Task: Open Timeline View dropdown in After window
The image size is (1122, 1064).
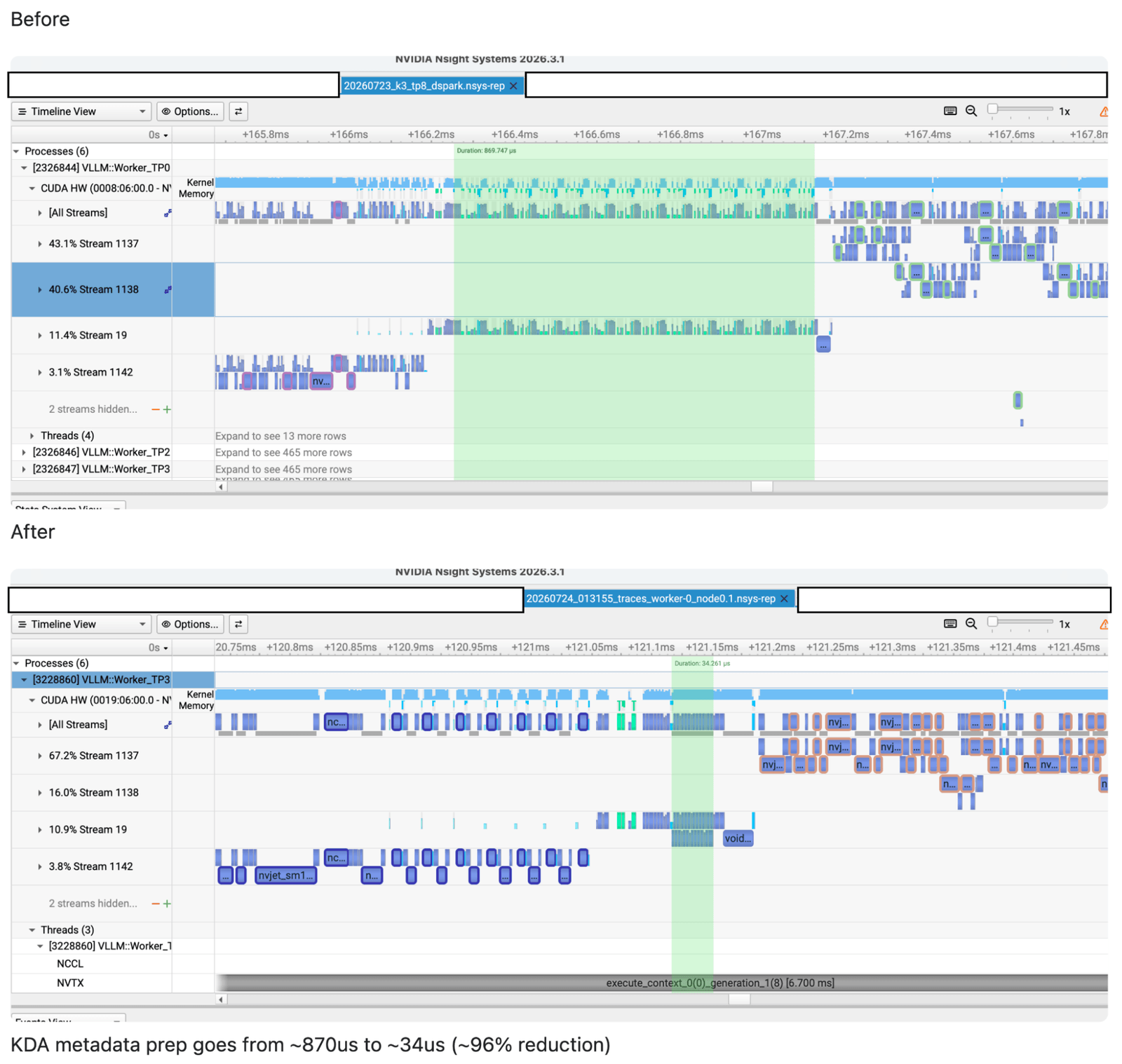Action: (x=81, y=624)
